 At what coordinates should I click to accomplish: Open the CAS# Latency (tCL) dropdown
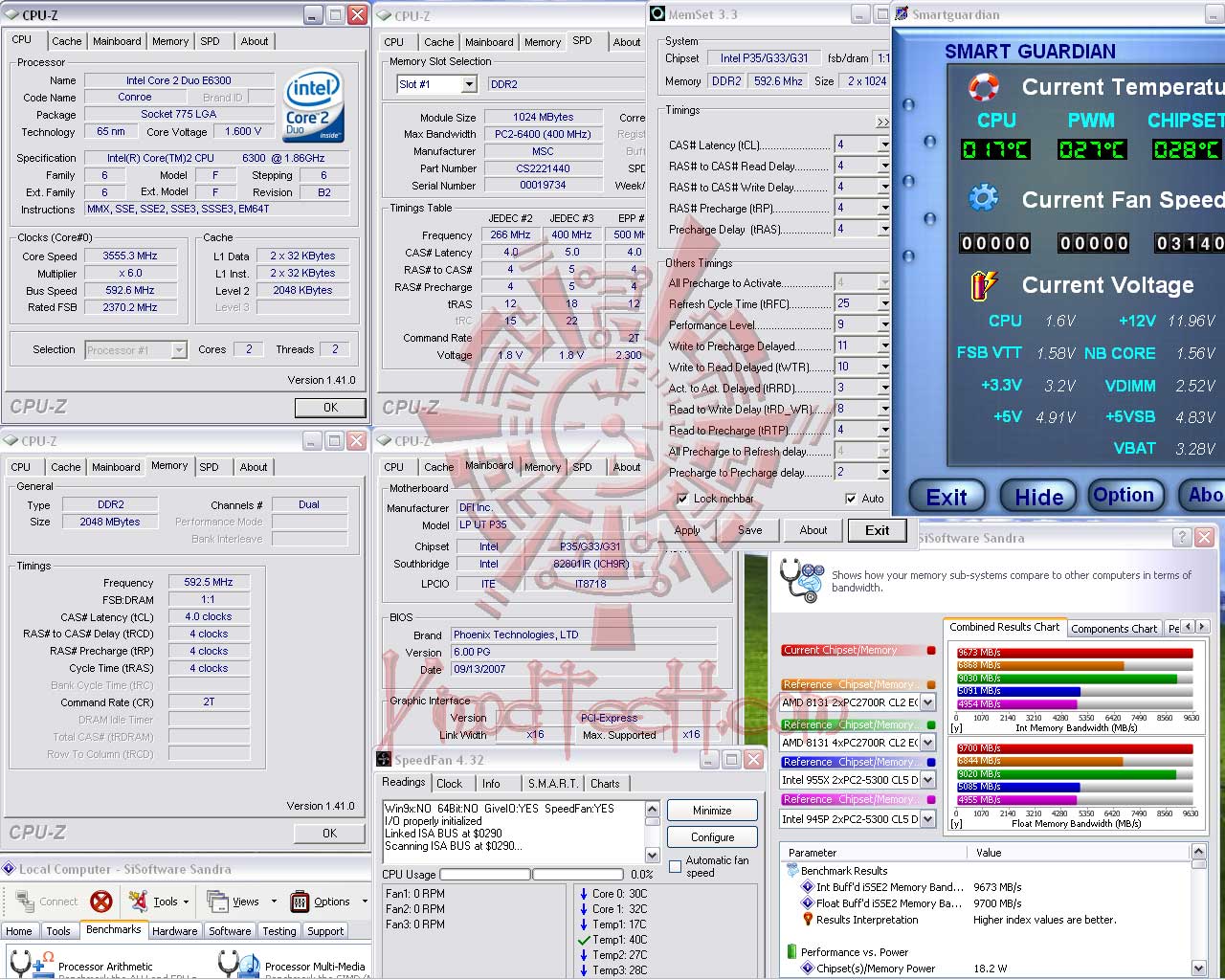884,145
